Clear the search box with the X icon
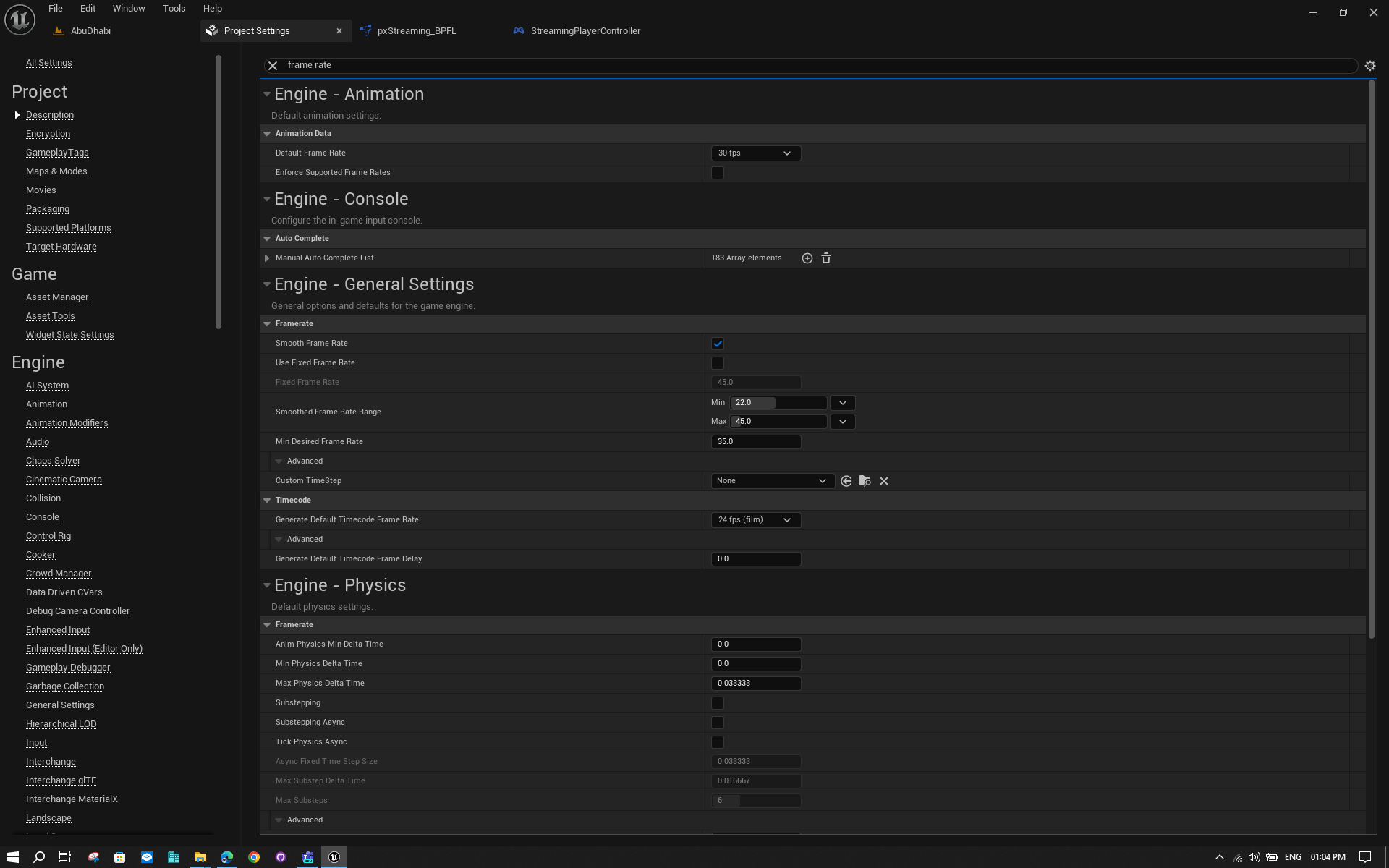The image size is (1389, 868). [273, 66]
